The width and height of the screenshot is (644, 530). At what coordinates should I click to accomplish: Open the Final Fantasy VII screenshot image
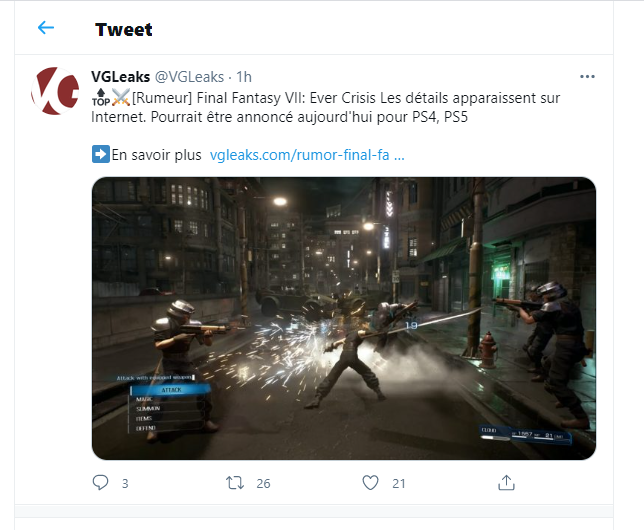(344, 318)
